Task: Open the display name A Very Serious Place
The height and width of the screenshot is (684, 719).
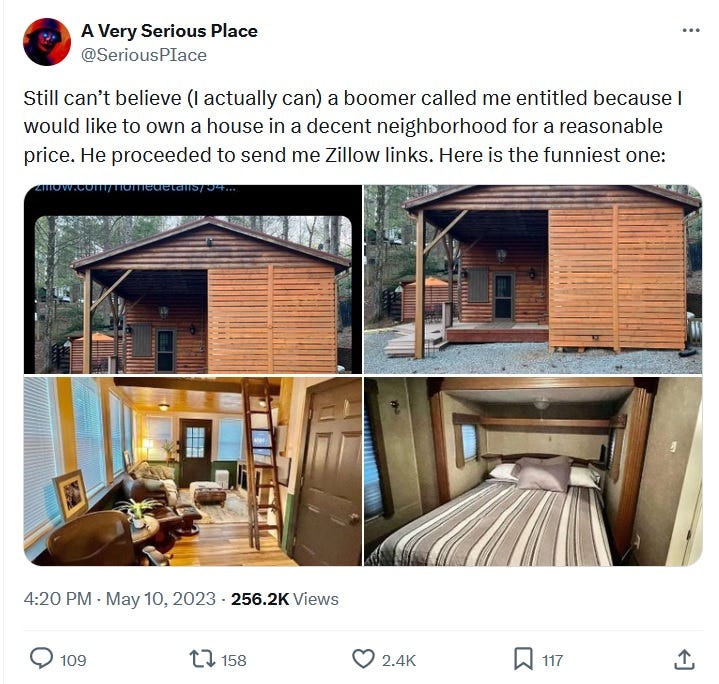Action: 169,31
